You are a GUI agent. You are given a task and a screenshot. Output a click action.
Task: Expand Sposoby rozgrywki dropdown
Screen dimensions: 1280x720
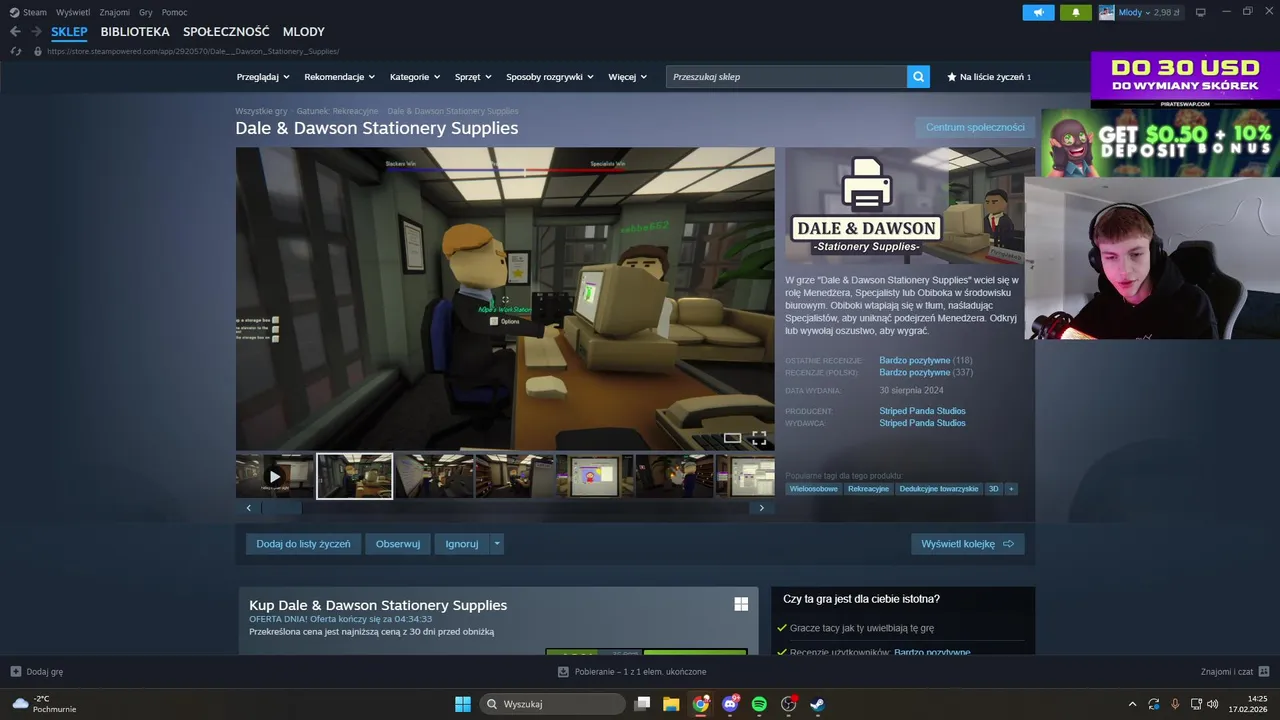coord(550,77)
